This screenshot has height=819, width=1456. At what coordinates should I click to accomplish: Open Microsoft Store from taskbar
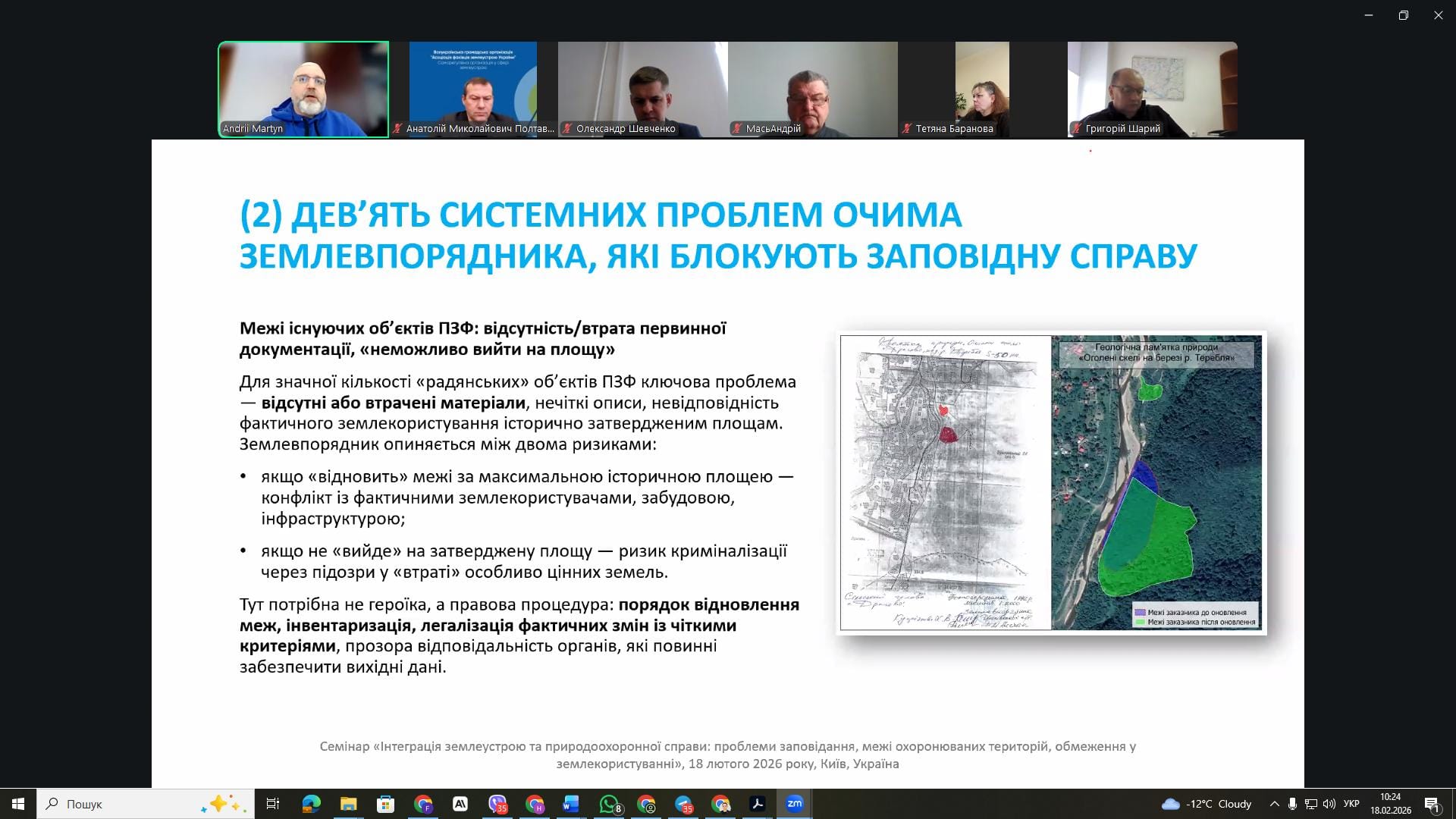click(385, 804)
